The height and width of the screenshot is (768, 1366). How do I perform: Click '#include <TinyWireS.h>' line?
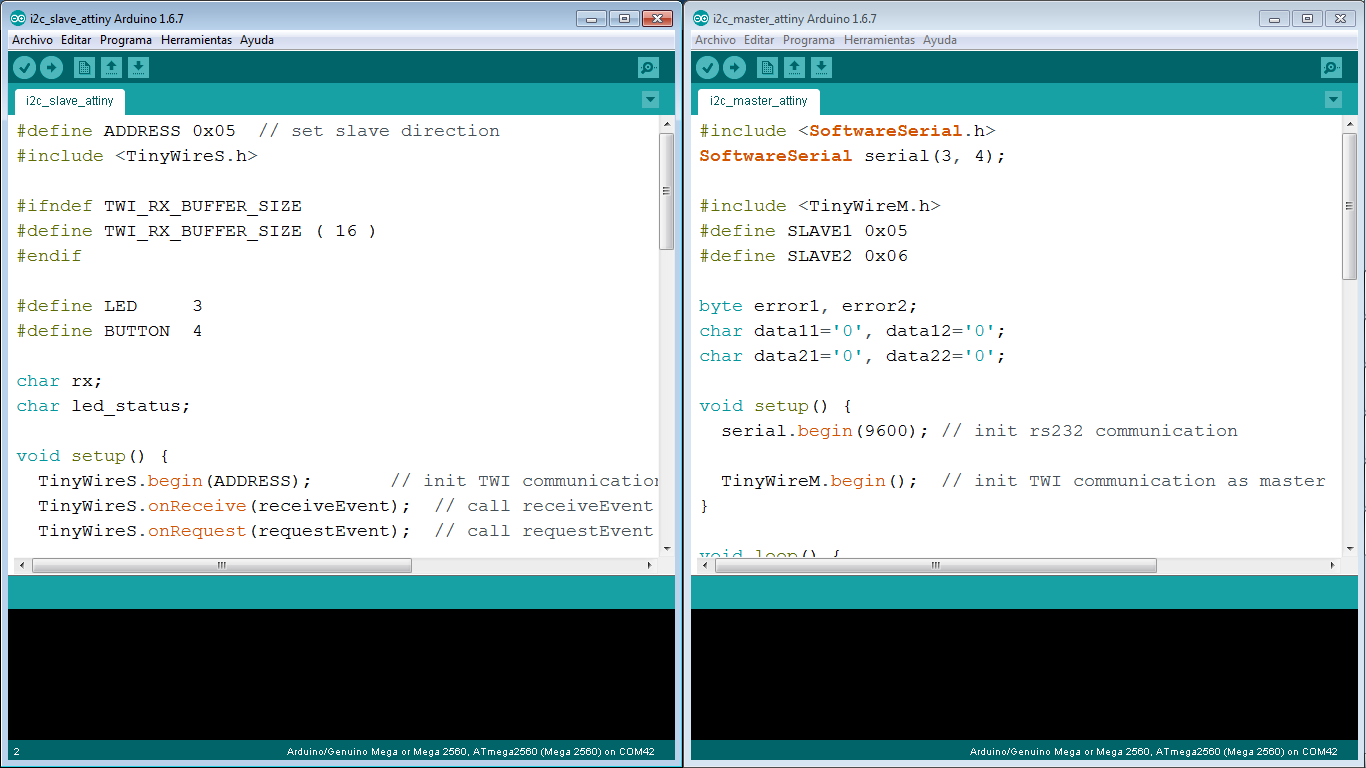[x=137, y=156]
